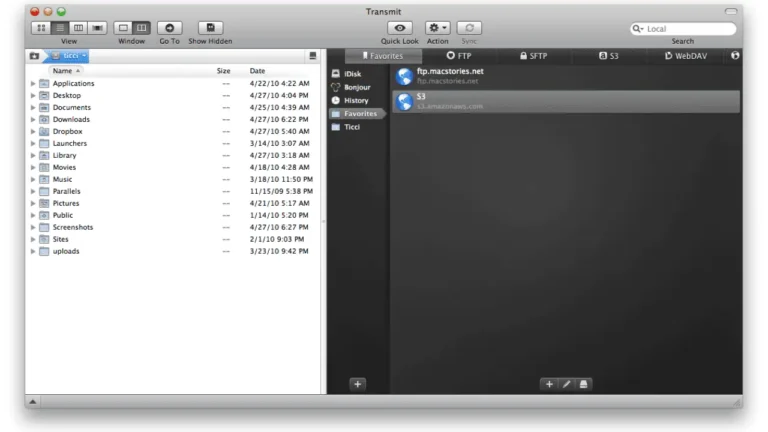Sort file list by Size column
768x432 pixels.
pos(223,71)
